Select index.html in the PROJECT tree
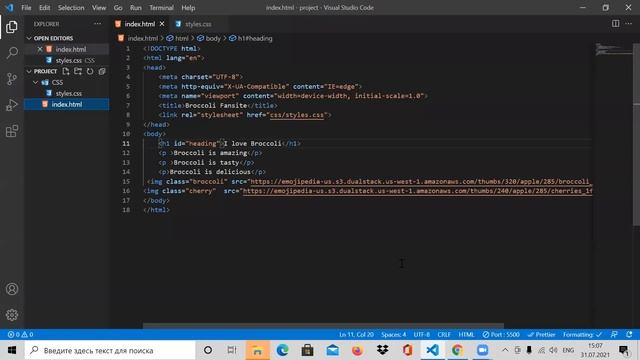This screenshot has height=360, width=640. 67,104
